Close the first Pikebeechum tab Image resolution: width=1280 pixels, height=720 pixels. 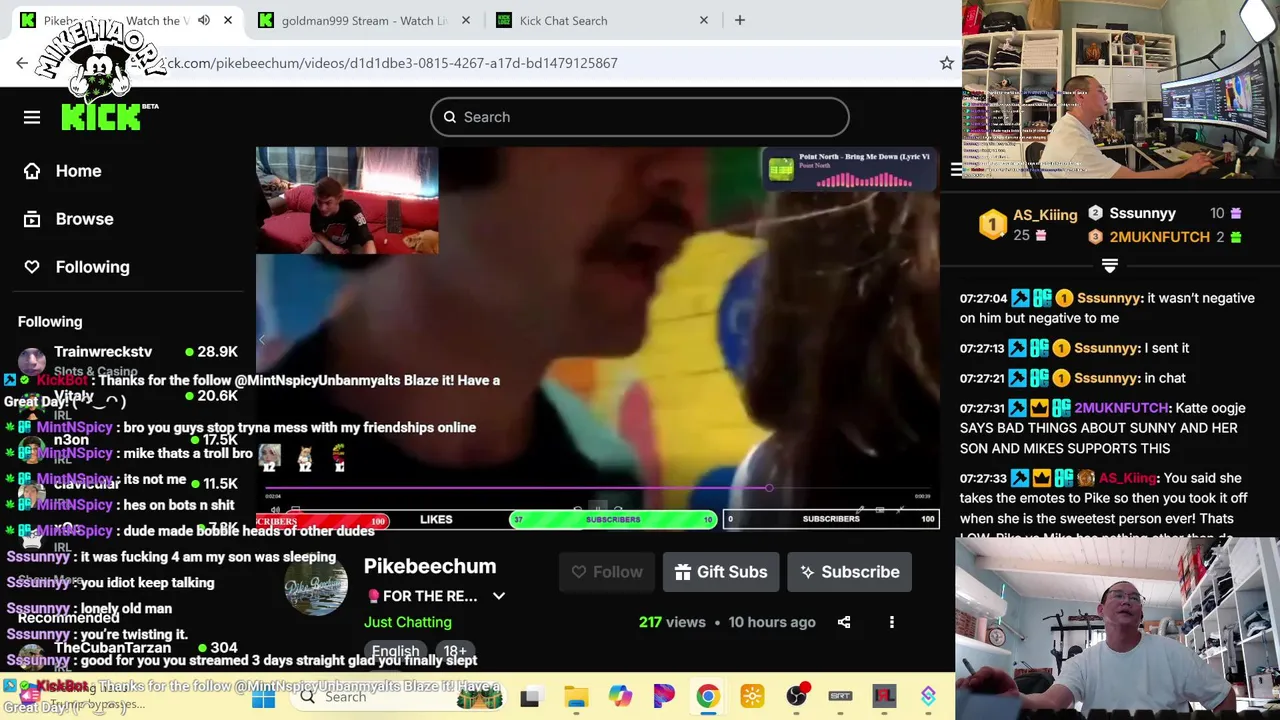click(228, 20)
